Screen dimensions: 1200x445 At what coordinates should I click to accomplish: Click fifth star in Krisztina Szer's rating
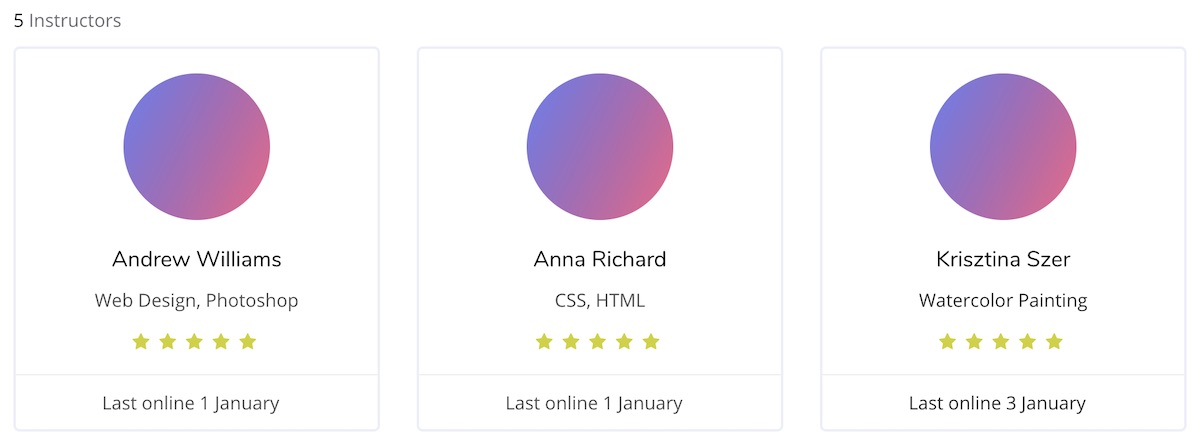pos(1054,342)
